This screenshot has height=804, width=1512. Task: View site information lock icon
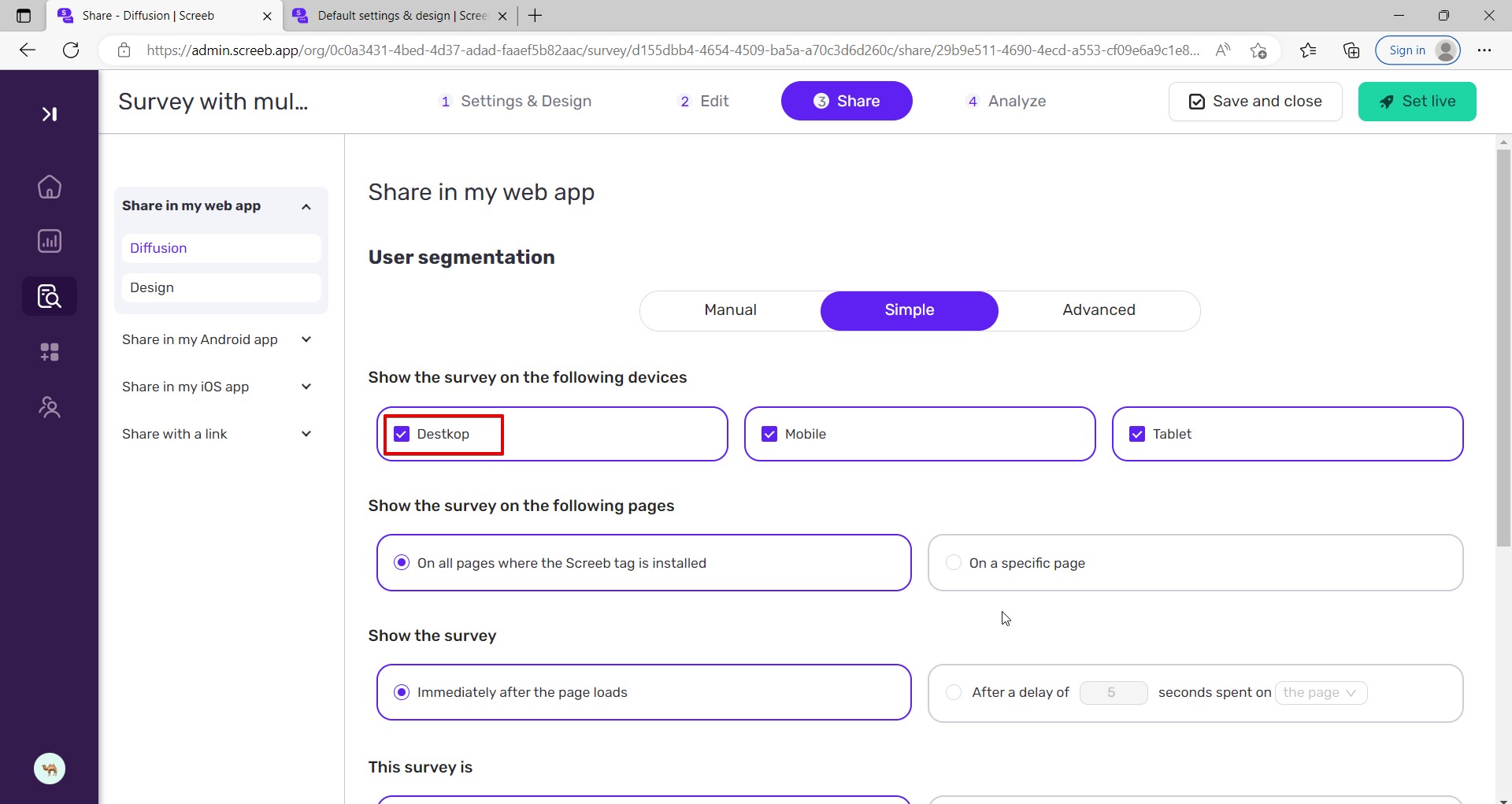(x=124, y=50)
